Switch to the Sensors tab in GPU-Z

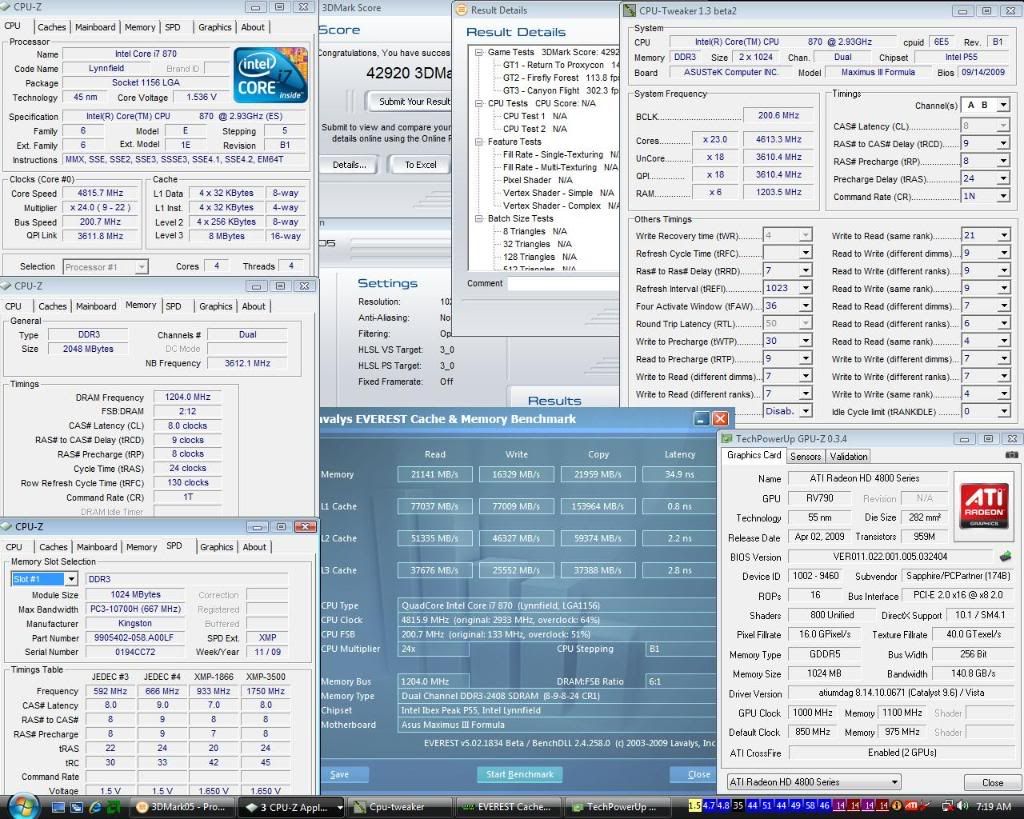point(805,457)
